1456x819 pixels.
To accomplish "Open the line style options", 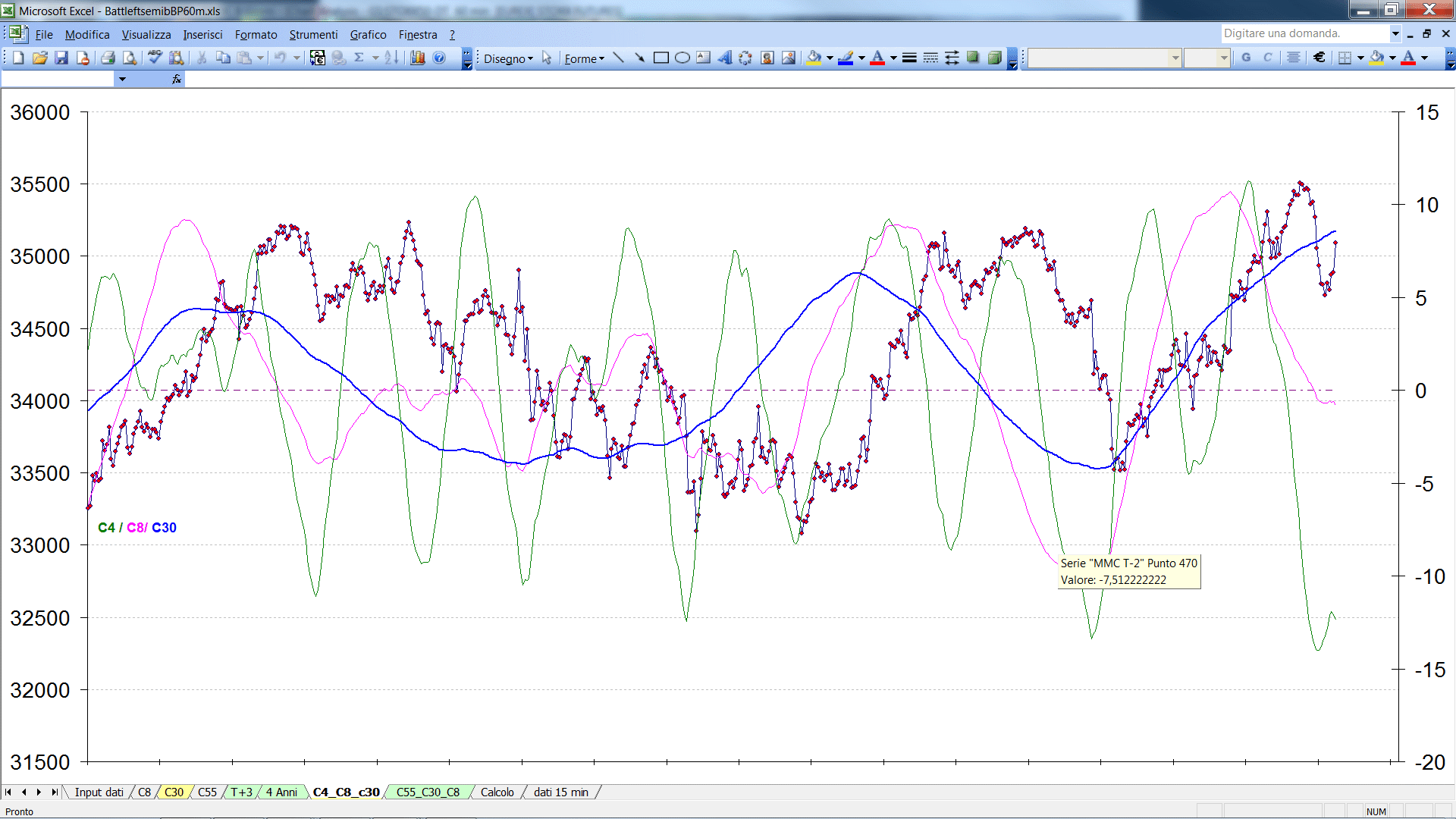I will point(909,58).
